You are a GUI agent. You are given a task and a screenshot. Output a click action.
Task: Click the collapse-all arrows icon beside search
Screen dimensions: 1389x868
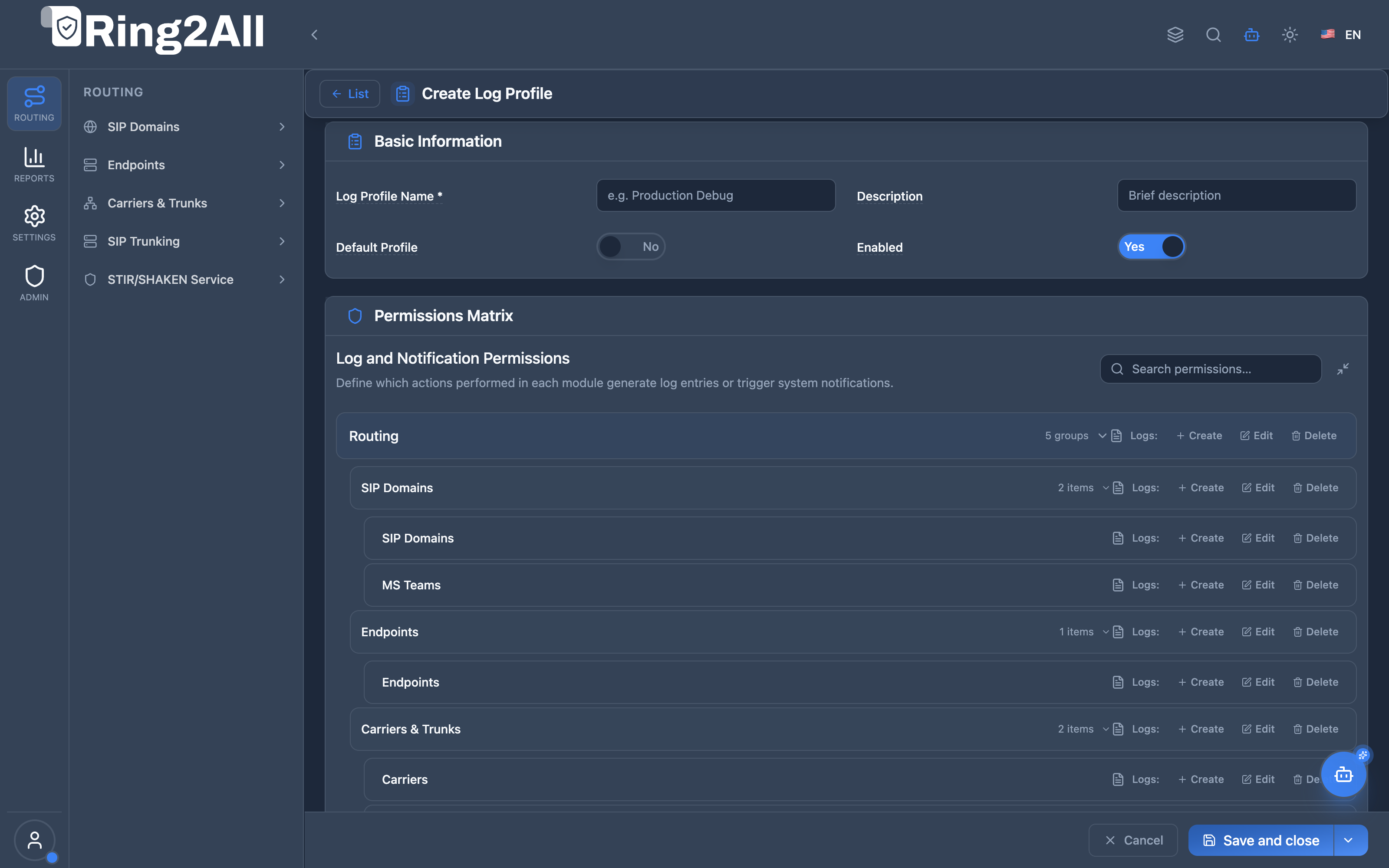1343,368
